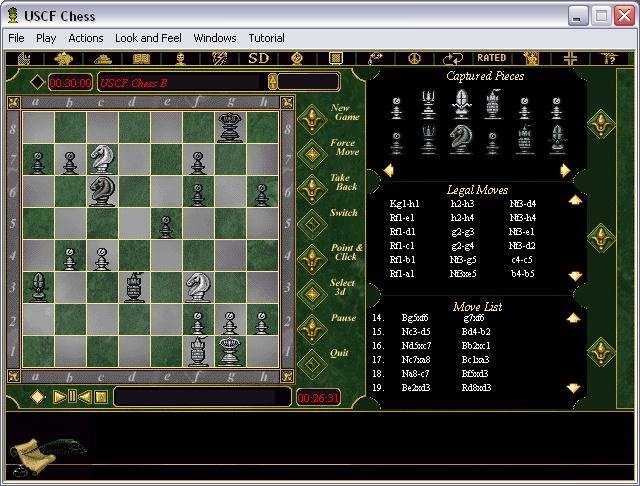Show next captured pieces with right arrow
This screenshot has width=640, height=486.
coord(565,171)
